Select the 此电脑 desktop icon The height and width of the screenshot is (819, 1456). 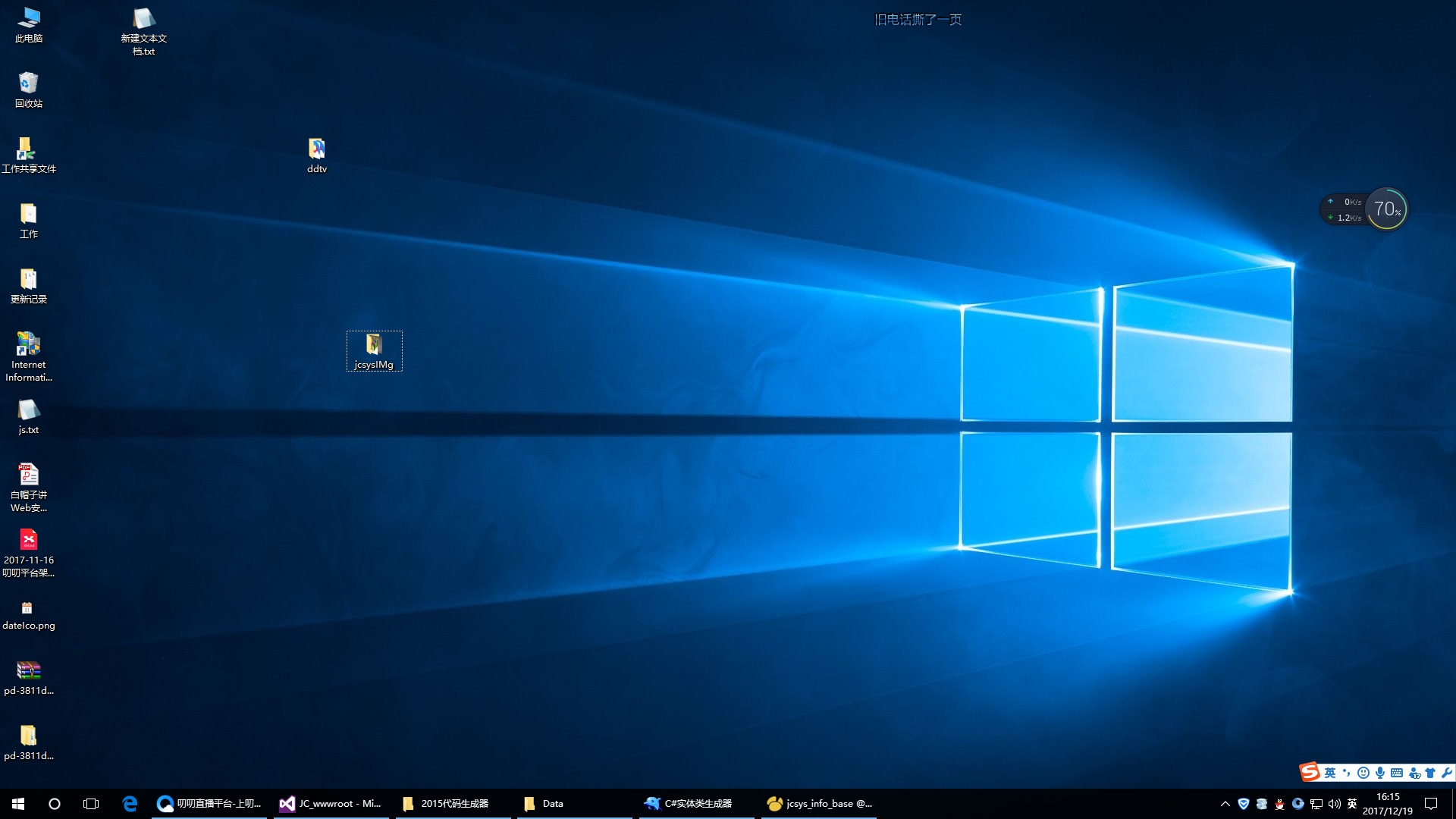[x=29, y=25]
